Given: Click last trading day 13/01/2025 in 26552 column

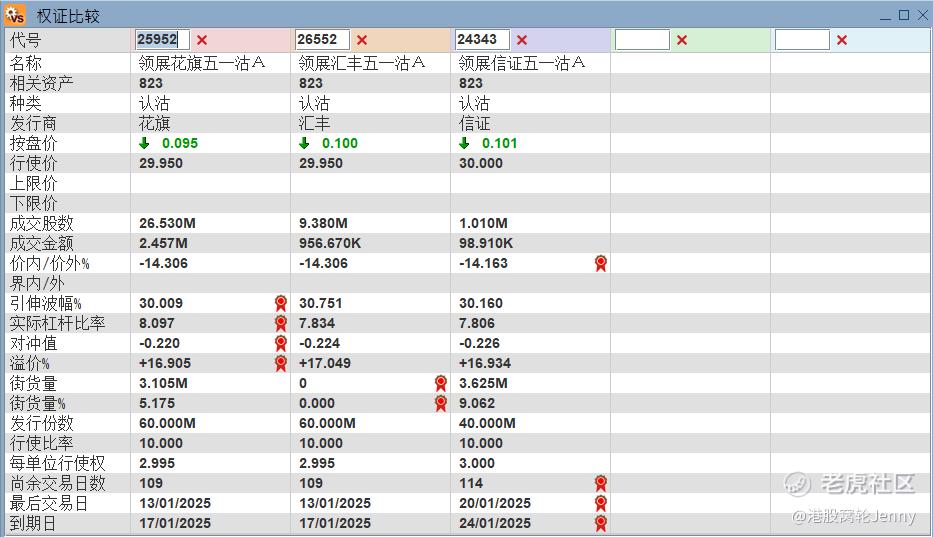Looking at the screenshot, I should (335, 503).
